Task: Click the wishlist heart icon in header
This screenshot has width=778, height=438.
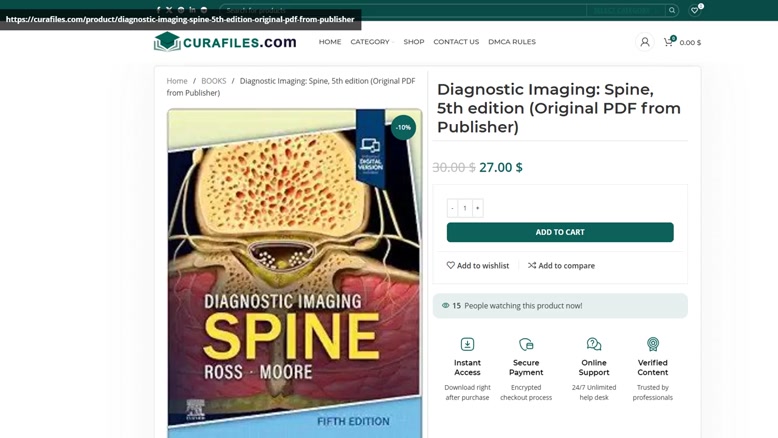Action: click(695, 10)
